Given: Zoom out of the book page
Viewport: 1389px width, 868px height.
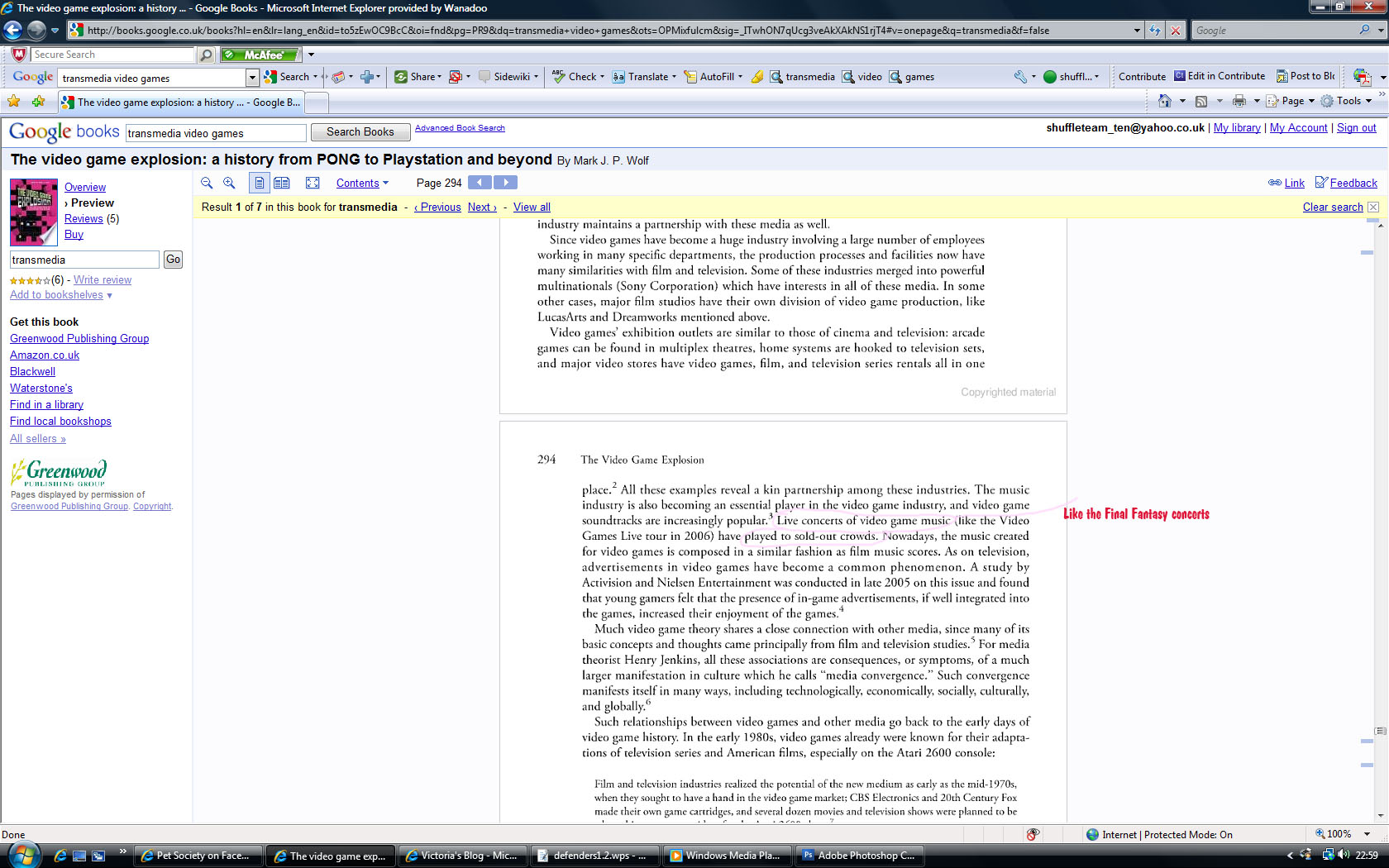Looking at the screenshot, I should [x=207, y=183].
